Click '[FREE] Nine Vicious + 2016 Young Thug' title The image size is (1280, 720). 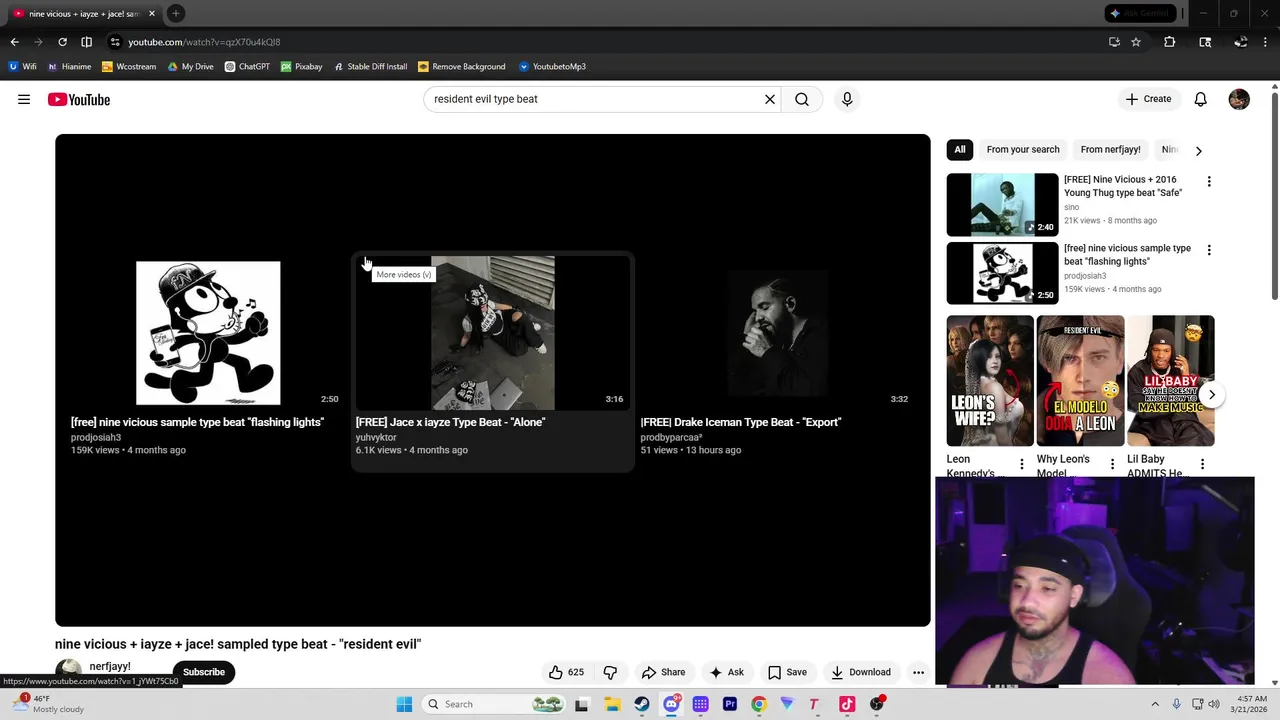point(1123,186)
